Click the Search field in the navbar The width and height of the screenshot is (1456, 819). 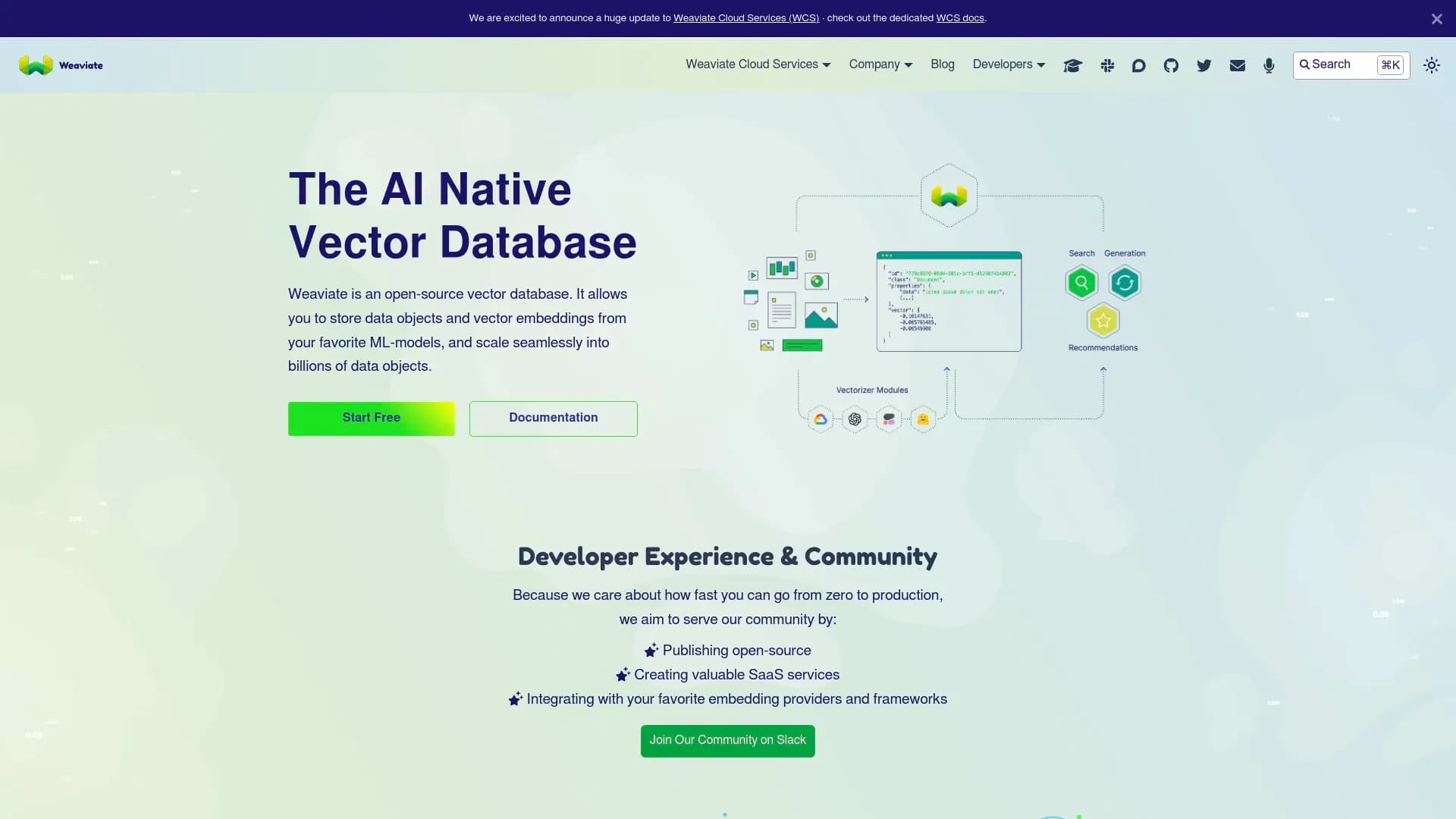pos(1351,65)
